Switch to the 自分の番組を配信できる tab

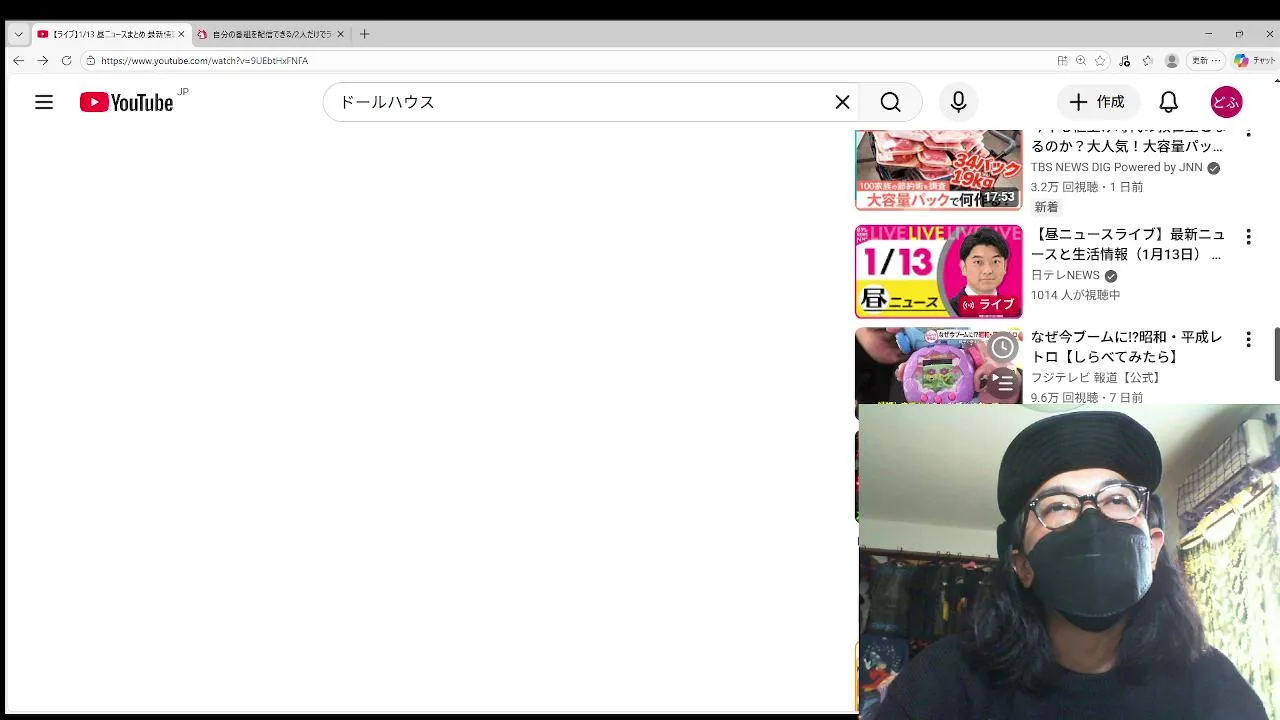point(270,34)
